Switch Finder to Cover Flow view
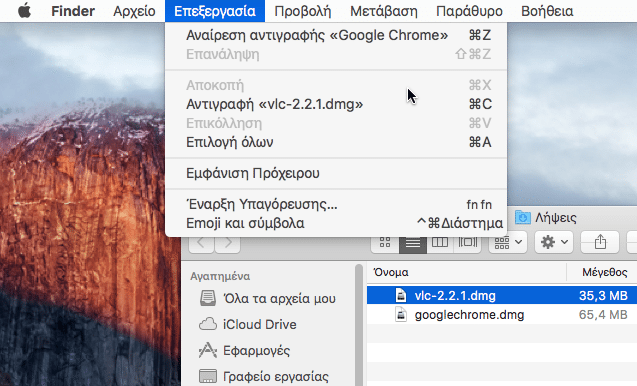Screen dimensions: 637x386 click(468, 243)
